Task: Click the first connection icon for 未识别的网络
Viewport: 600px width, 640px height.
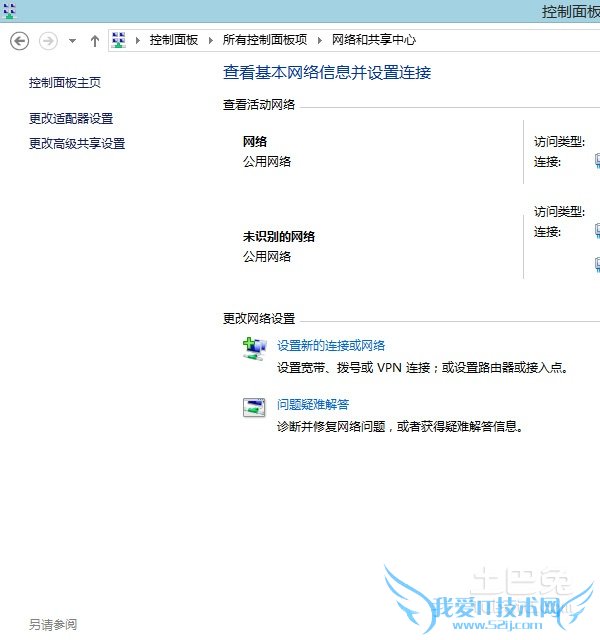Action: [x=597, y=231]
